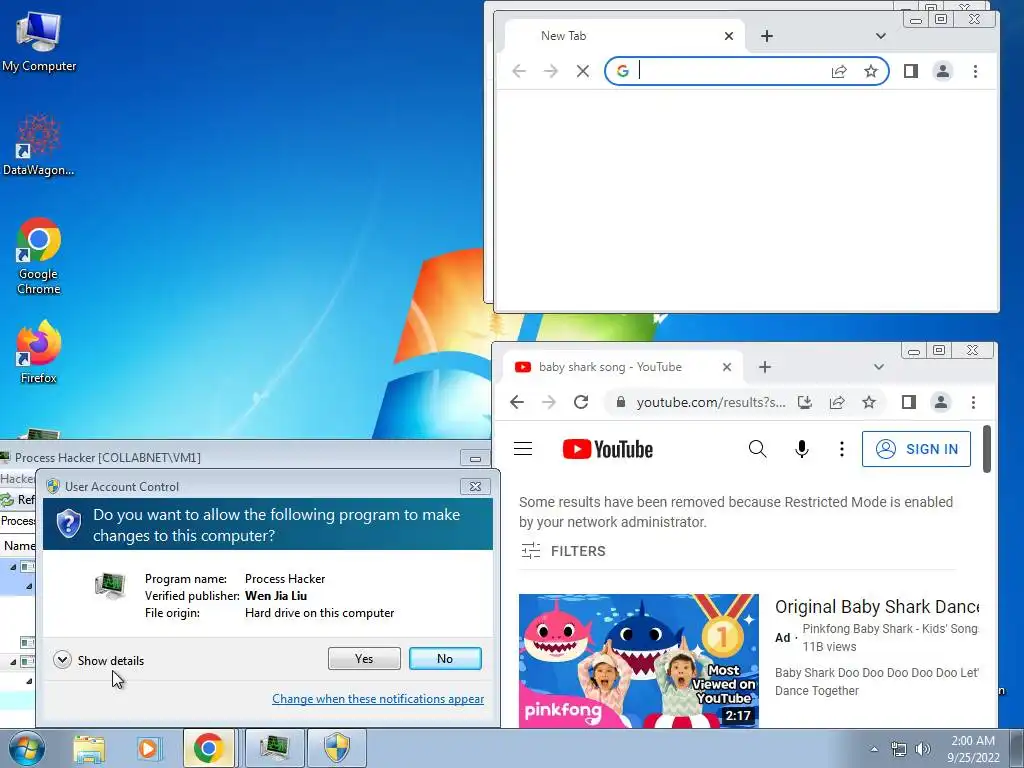Go back in YouTube Chrome window
The height and width of the screenshot is (768, 1024).
[517, 402]
